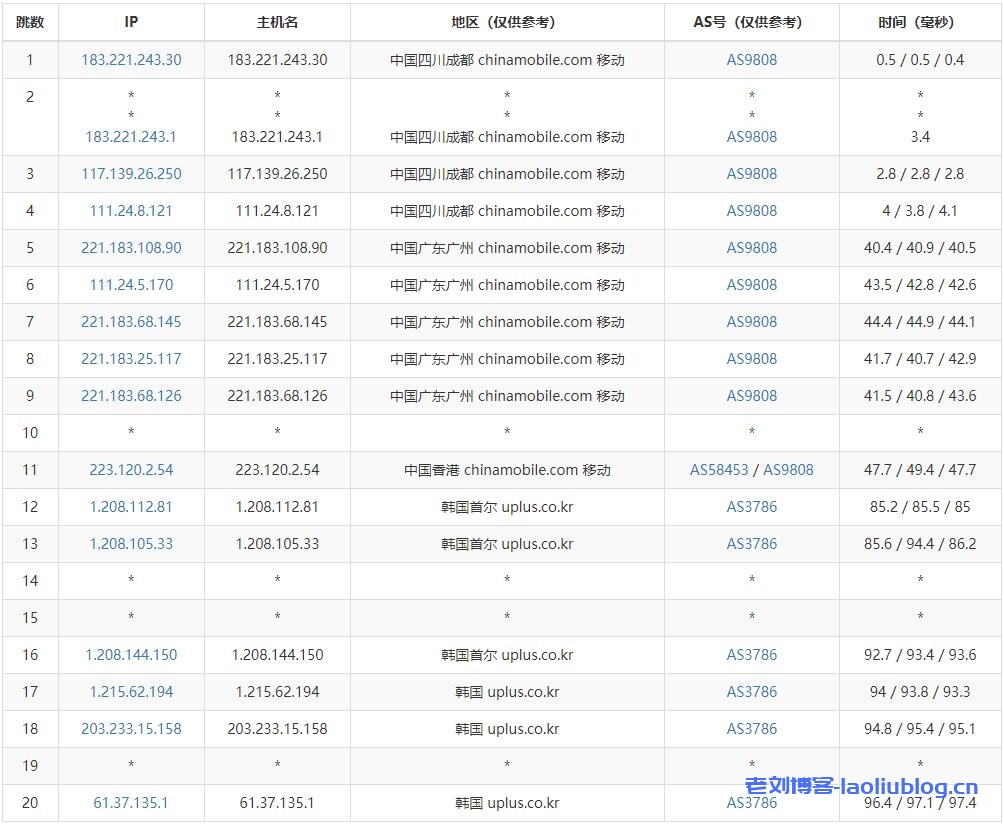
Task: Open the 1.208.112.81 blue IP link
Action: (x=131, y=507)
